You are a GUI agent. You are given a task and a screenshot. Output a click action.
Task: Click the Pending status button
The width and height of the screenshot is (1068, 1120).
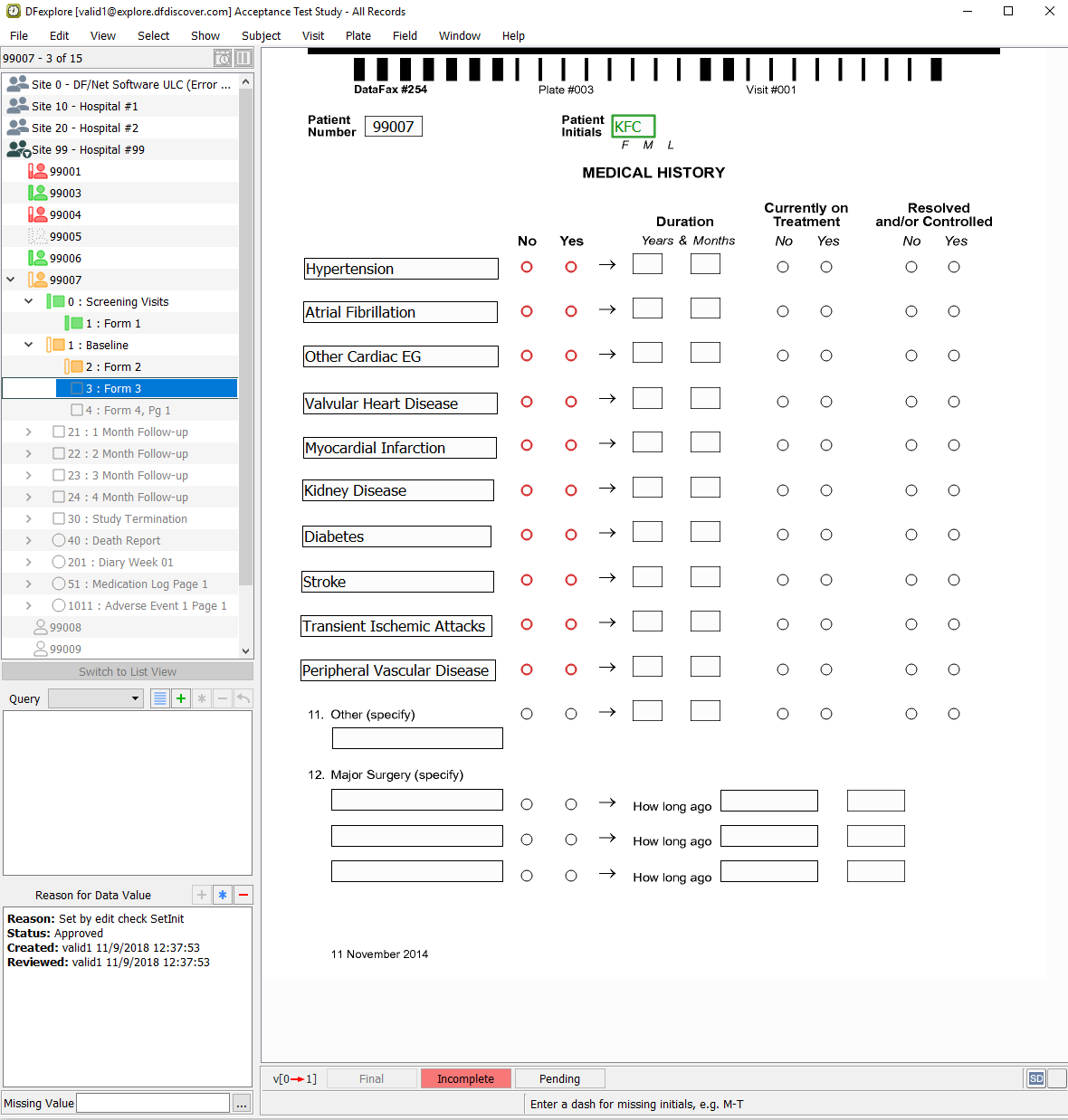pos(559,1078)
